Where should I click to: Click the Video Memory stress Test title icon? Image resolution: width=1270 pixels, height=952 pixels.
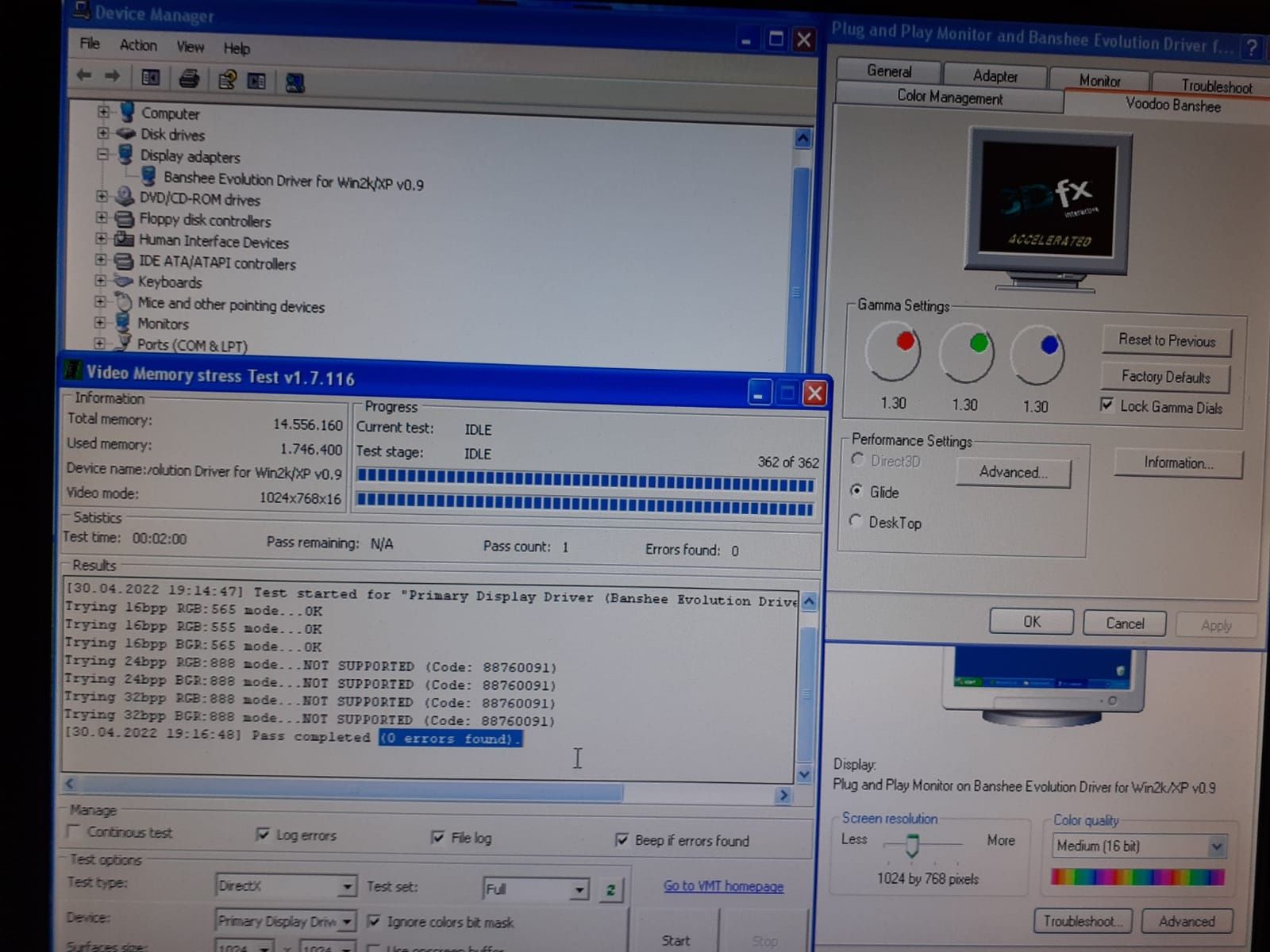click(73, 370)
